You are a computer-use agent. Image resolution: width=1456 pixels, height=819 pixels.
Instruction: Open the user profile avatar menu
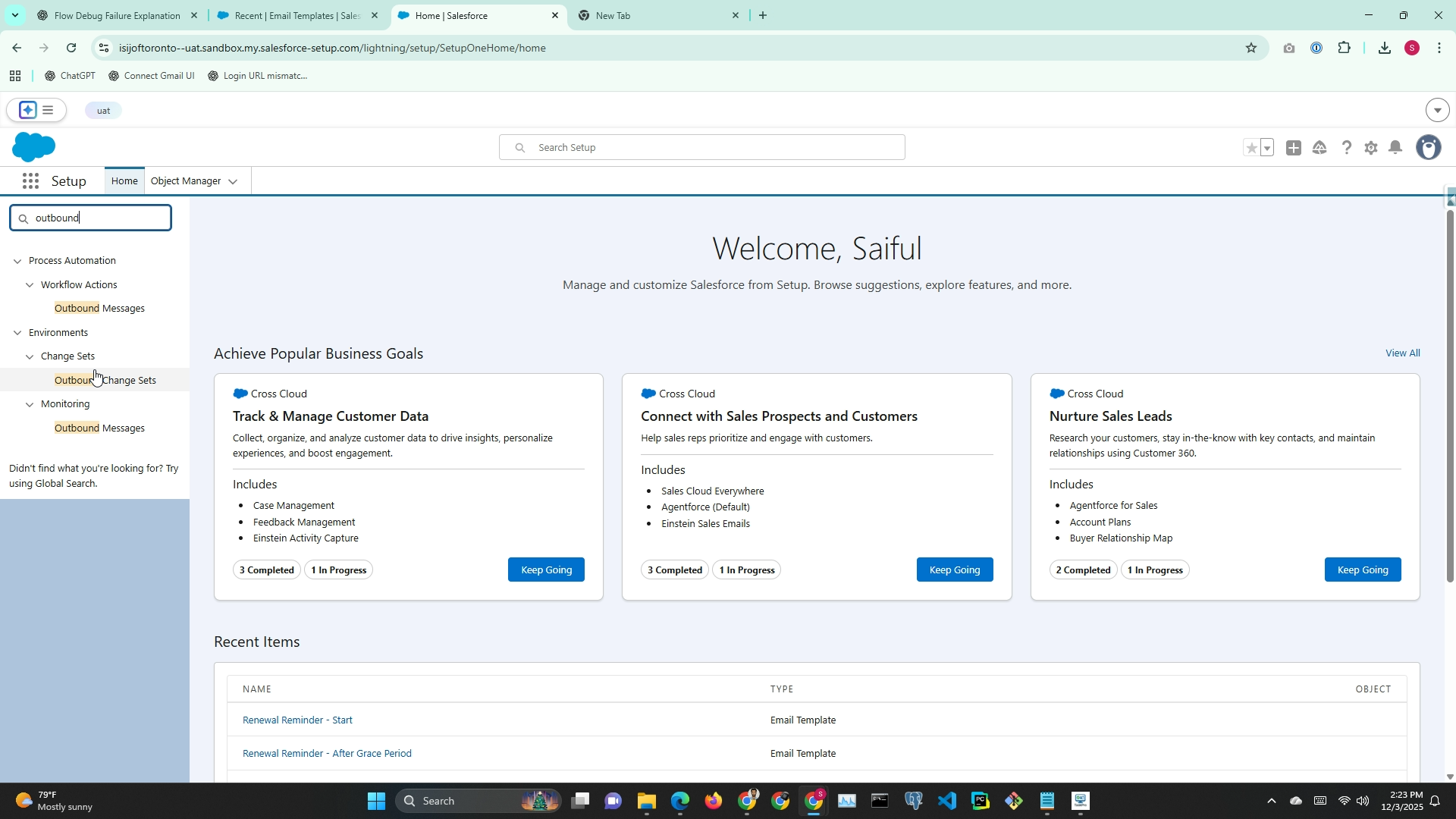coord(1429,148)
